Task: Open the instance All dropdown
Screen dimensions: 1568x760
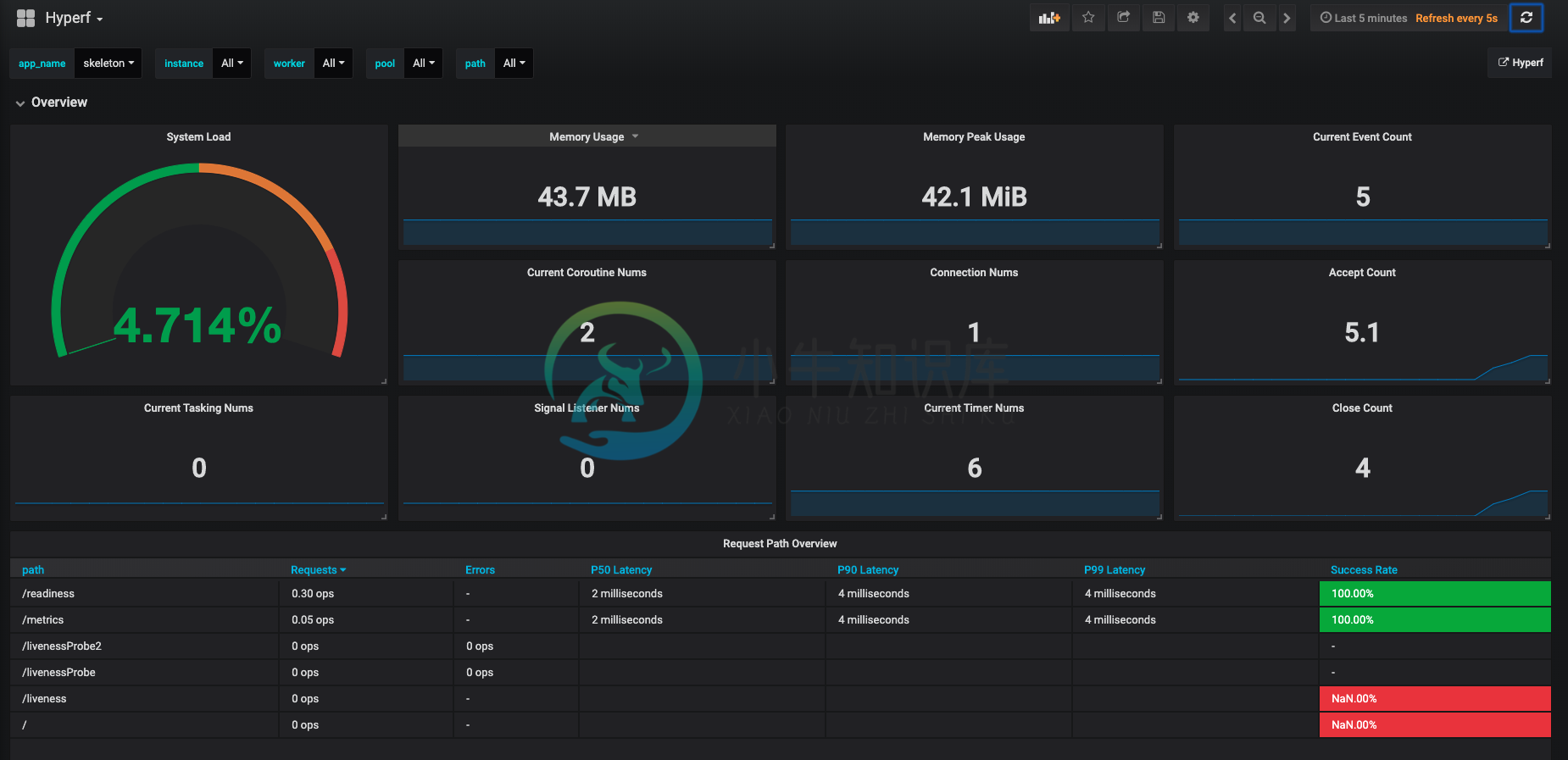Action: [x=231, y=64]
